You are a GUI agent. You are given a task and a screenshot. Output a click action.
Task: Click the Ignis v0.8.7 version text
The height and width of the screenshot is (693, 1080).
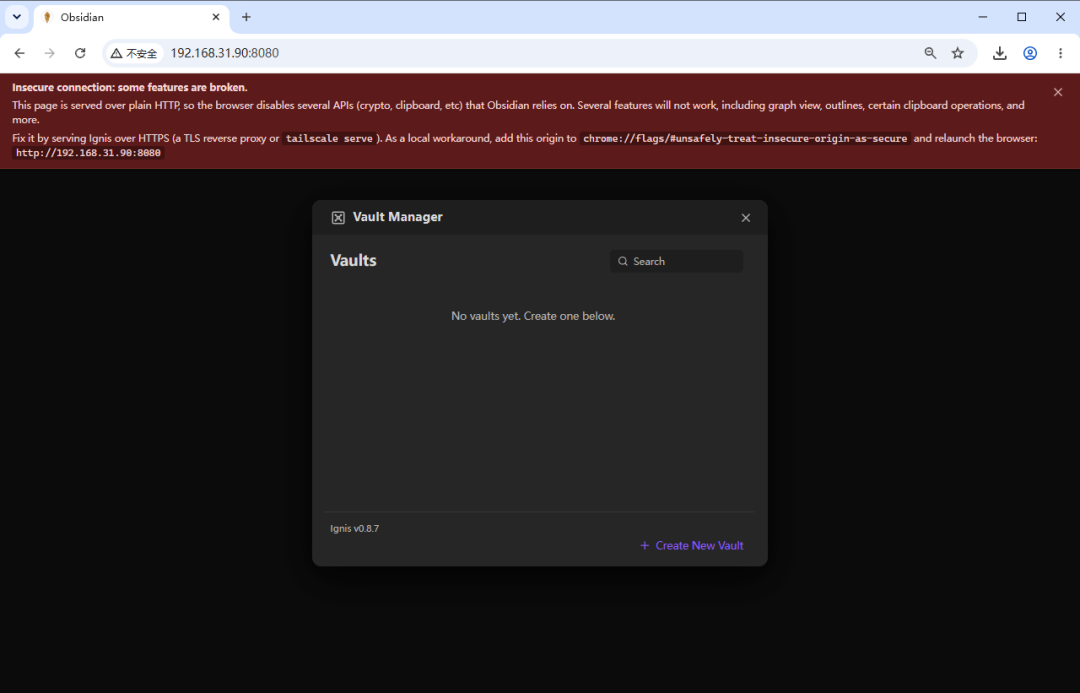click(354, 528)
